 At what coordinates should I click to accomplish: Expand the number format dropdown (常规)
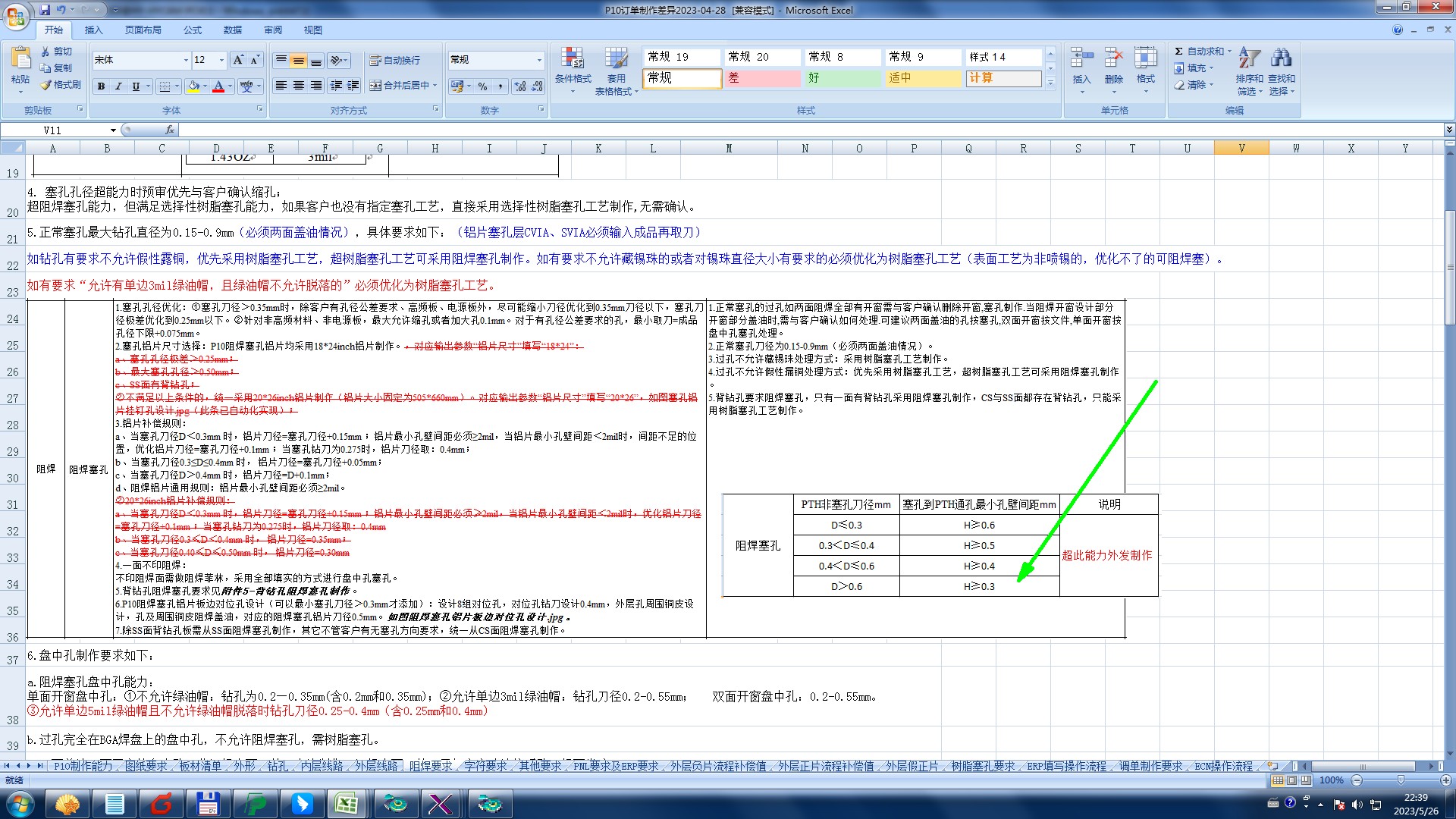(x=539, y=60)
